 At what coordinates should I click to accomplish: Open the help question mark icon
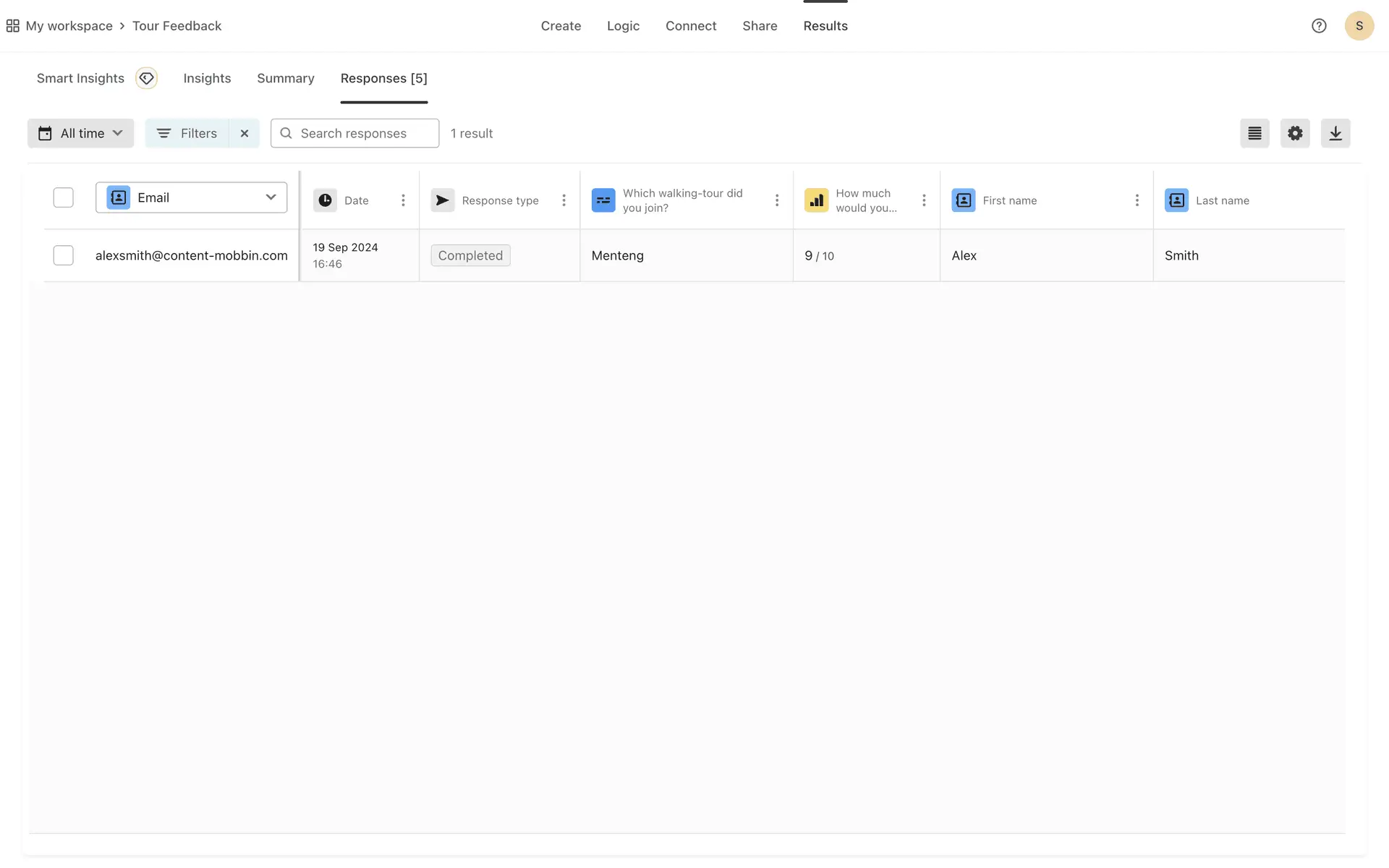pyautogui.click(x=1318, y=26)
